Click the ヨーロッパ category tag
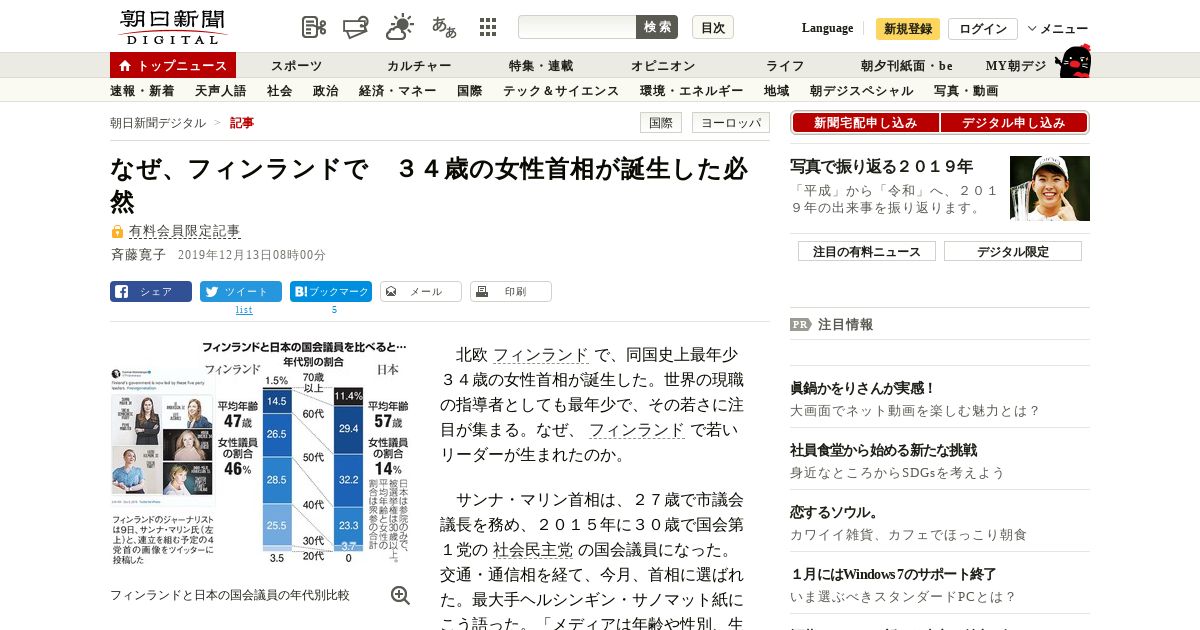Image resolution: width=1200 pixels, height=630 pixels. pos(730,123)
